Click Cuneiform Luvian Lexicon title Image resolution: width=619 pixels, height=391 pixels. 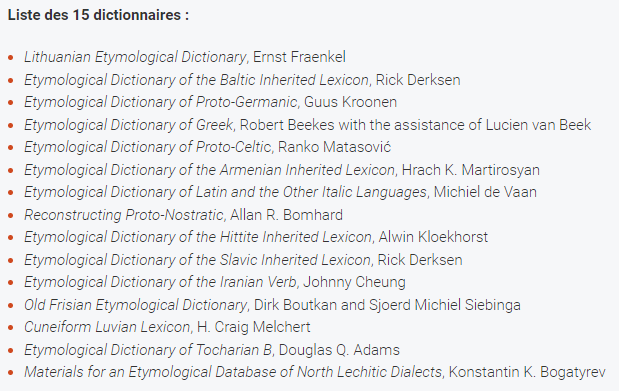(107, 327)
